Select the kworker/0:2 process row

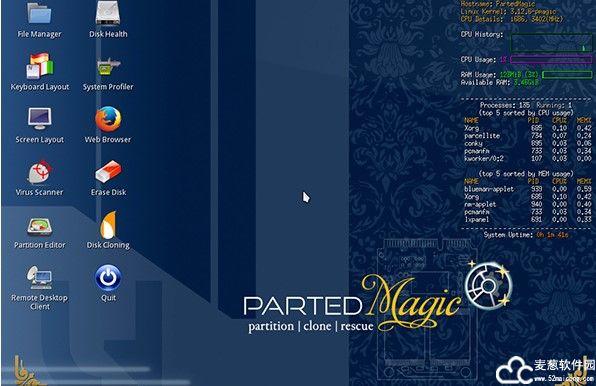point(528,158)
